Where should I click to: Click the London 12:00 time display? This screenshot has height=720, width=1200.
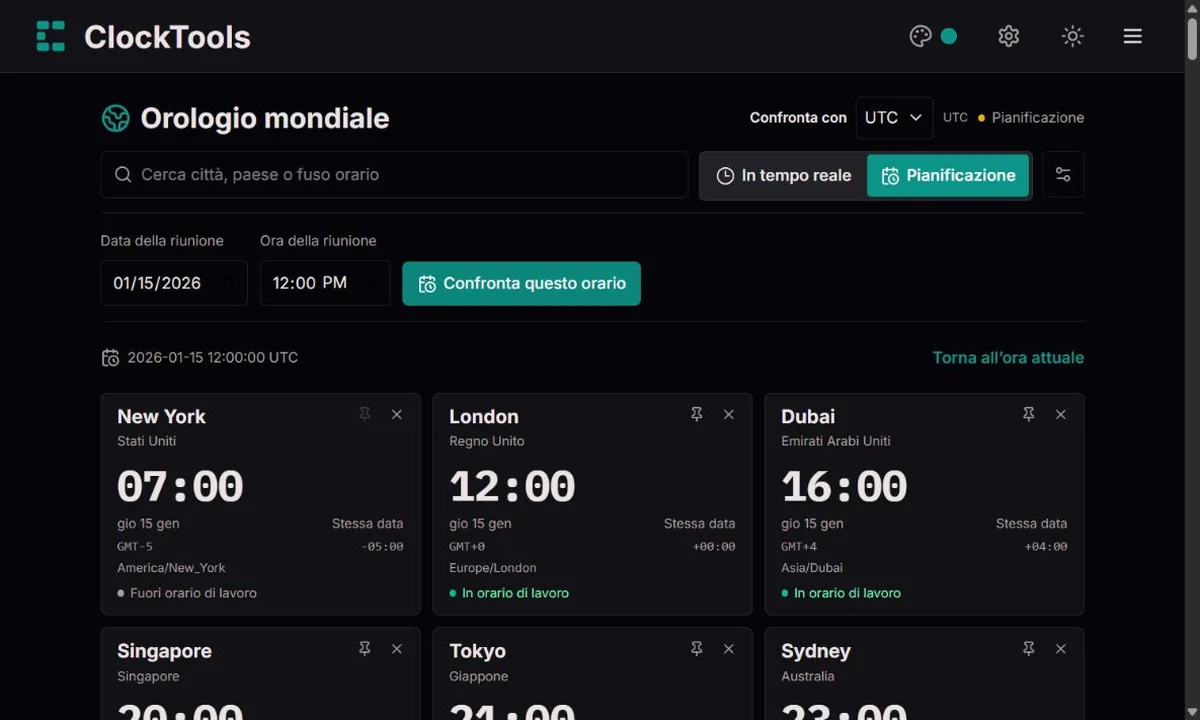[512, 487]
